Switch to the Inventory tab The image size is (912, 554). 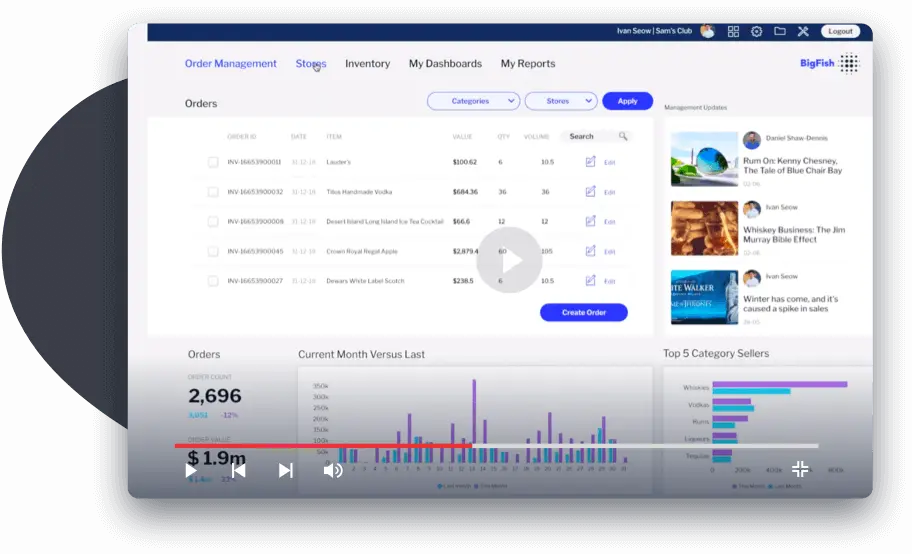367,64
